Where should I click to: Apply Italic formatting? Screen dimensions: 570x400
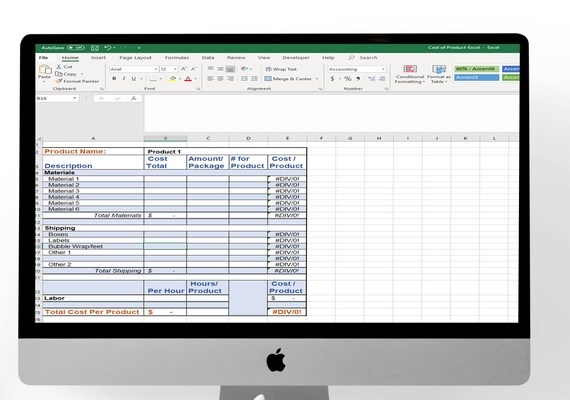tap(124, 79)
